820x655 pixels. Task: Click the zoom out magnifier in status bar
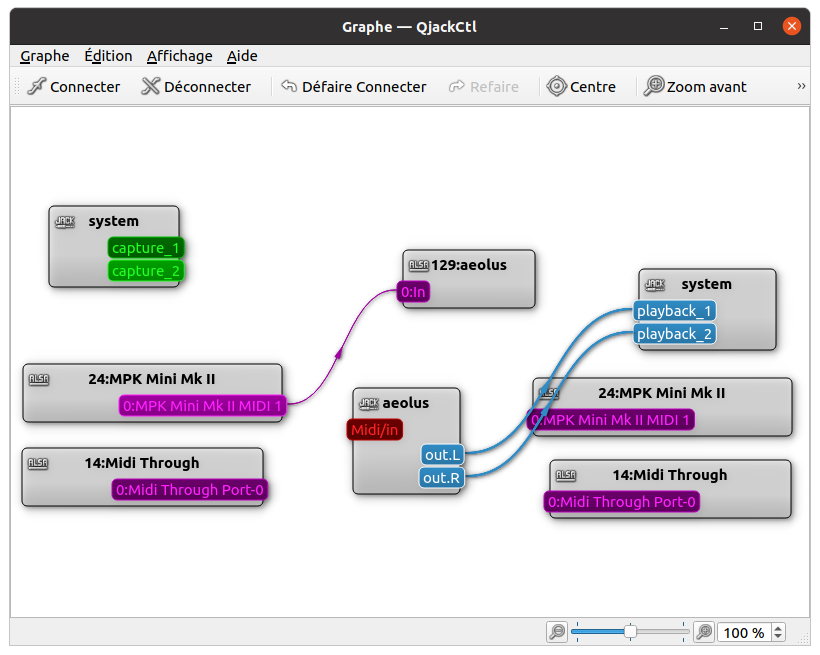click(x=557, y=632)
